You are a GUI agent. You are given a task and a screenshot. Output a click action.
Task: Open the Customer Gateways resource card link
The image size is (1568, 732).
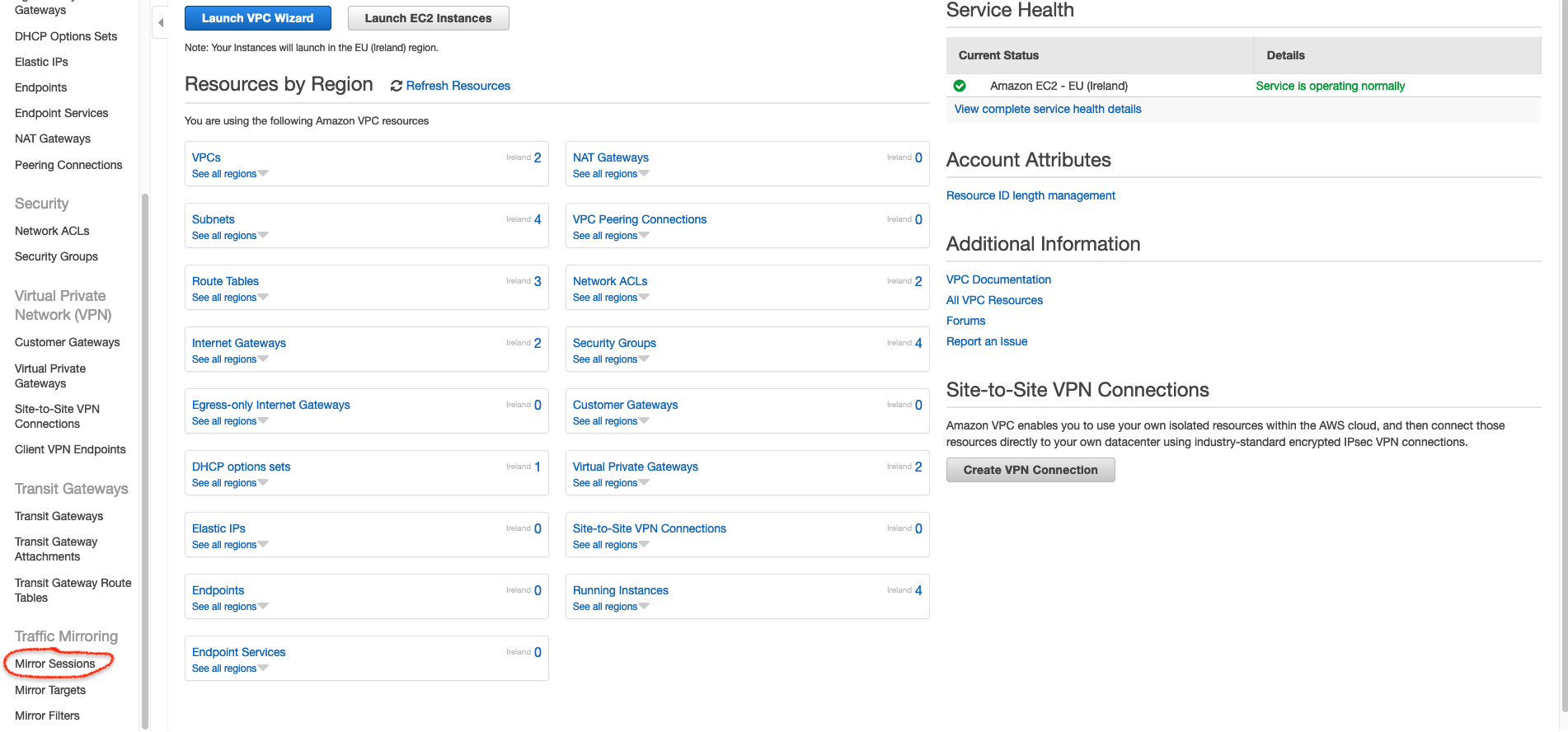(x=626, y=405)
